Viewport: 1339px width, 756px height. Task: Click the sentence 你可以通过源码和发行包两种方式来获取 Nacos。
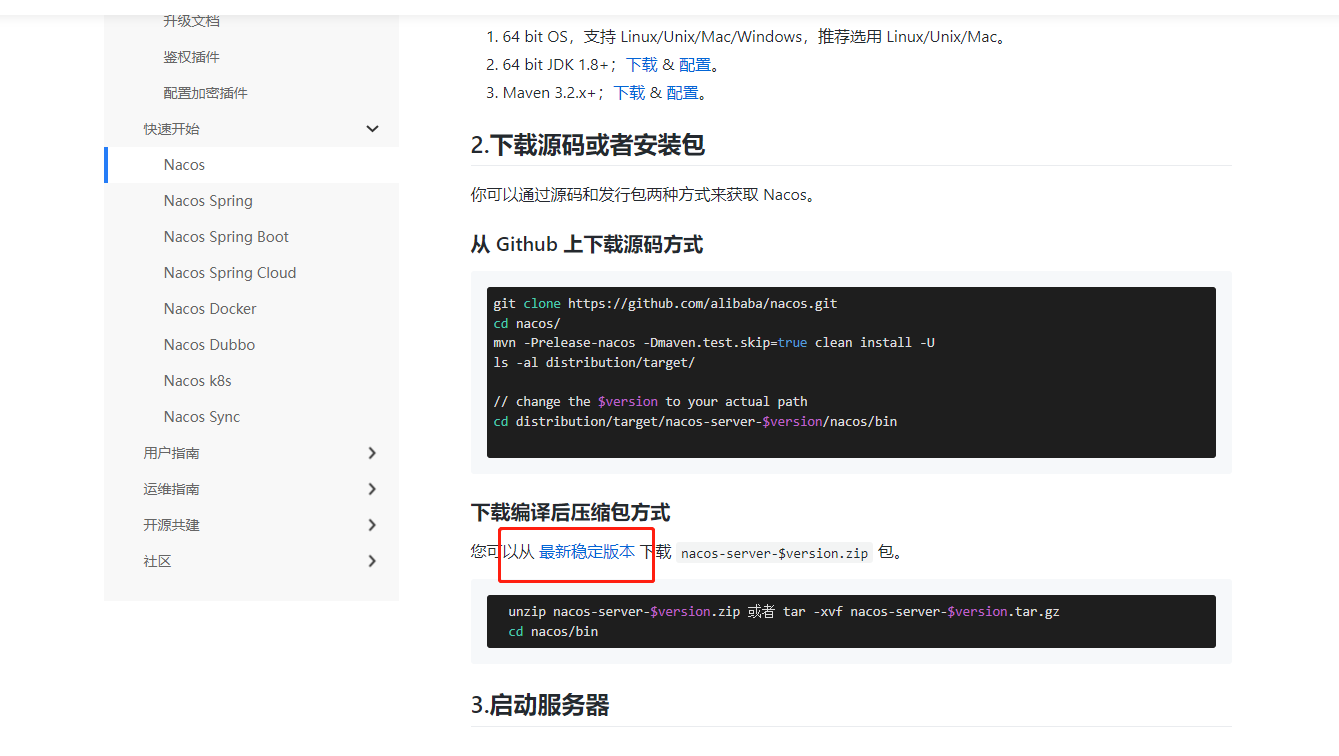point(644,195)
